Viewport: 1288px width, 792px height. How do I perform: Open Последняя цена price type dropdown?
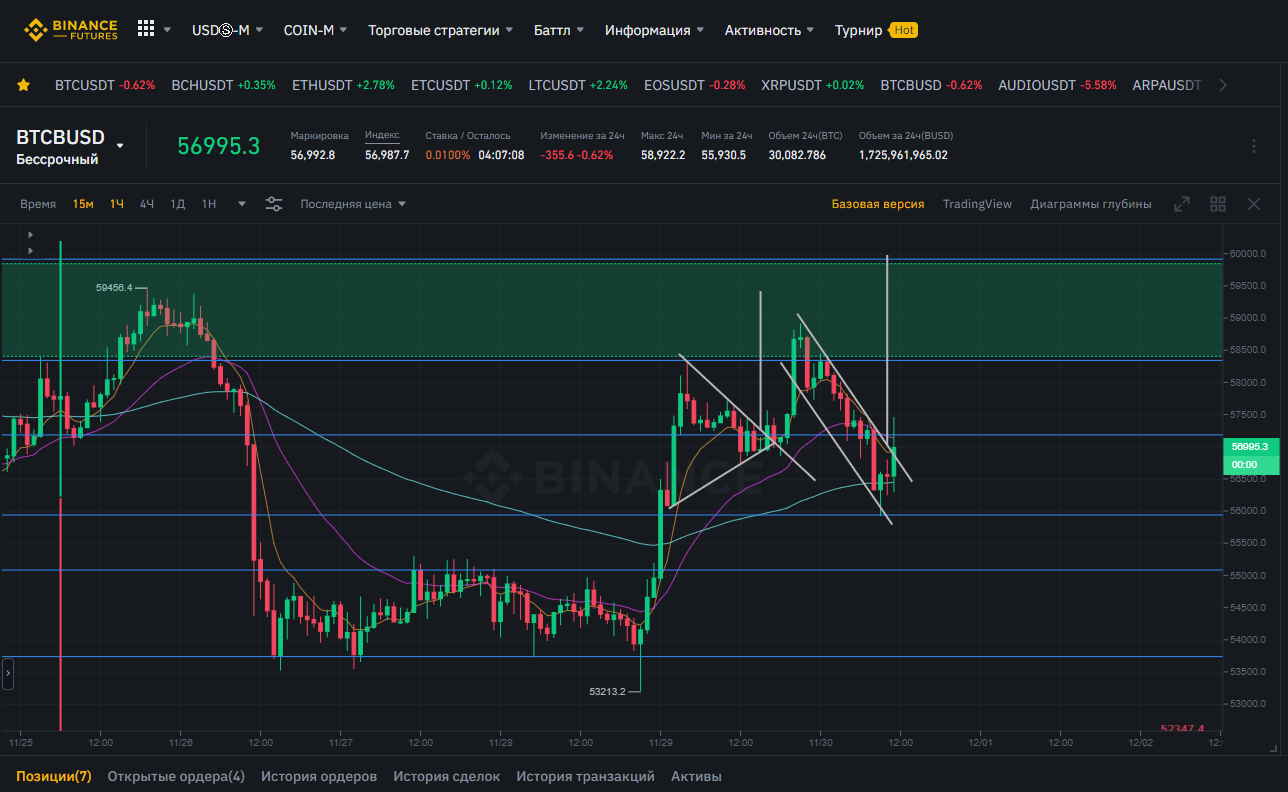[x=353, y=204]
